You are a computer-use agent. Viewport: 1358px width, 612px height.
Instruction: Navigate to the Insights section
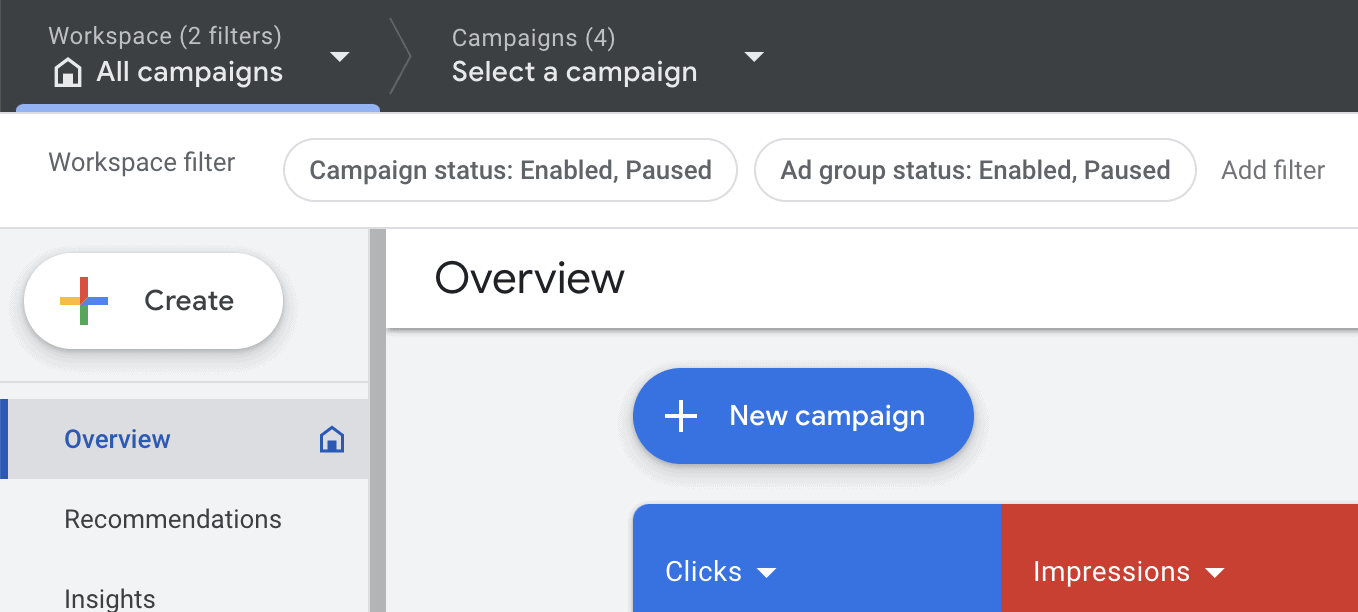pyautogui.click(x=110, y=596)
